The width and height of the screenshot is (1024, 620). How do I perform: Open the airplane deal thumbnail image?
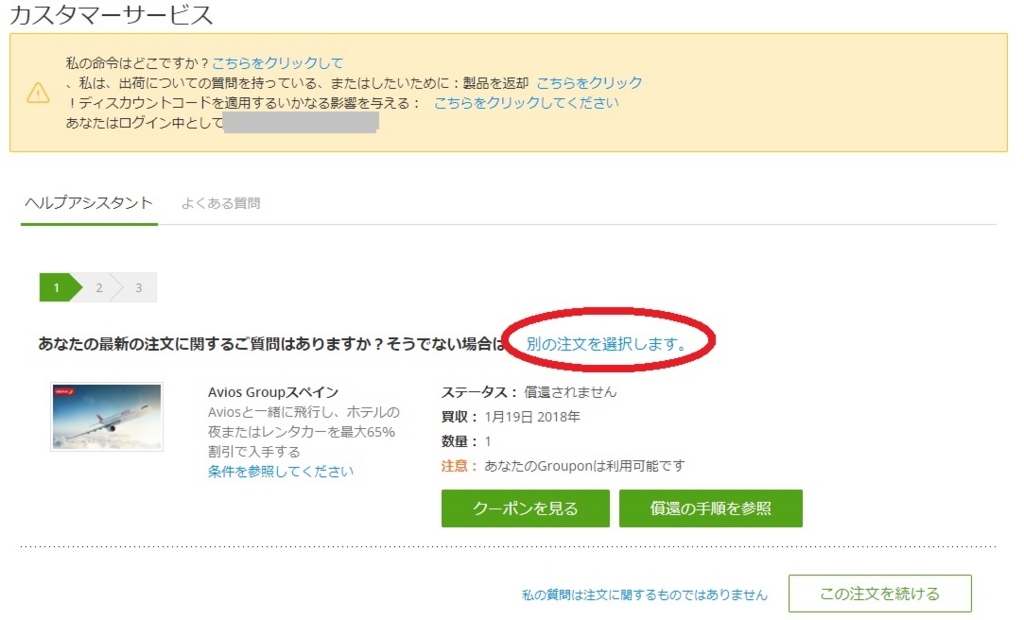tap(107, 417)
